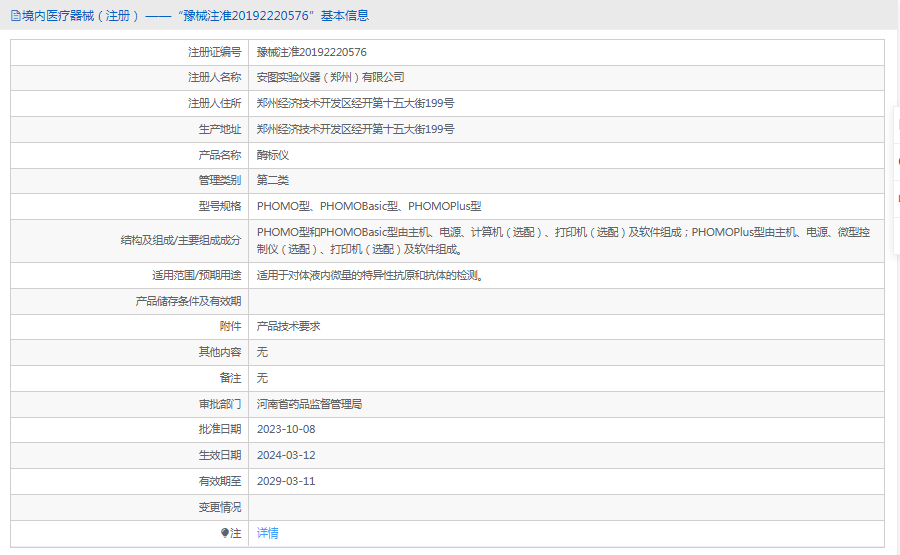Image resolution: width=900 pixels, height=555 pixels.
Task: Click the 注册人名称 label
Action: pos(215,77)
